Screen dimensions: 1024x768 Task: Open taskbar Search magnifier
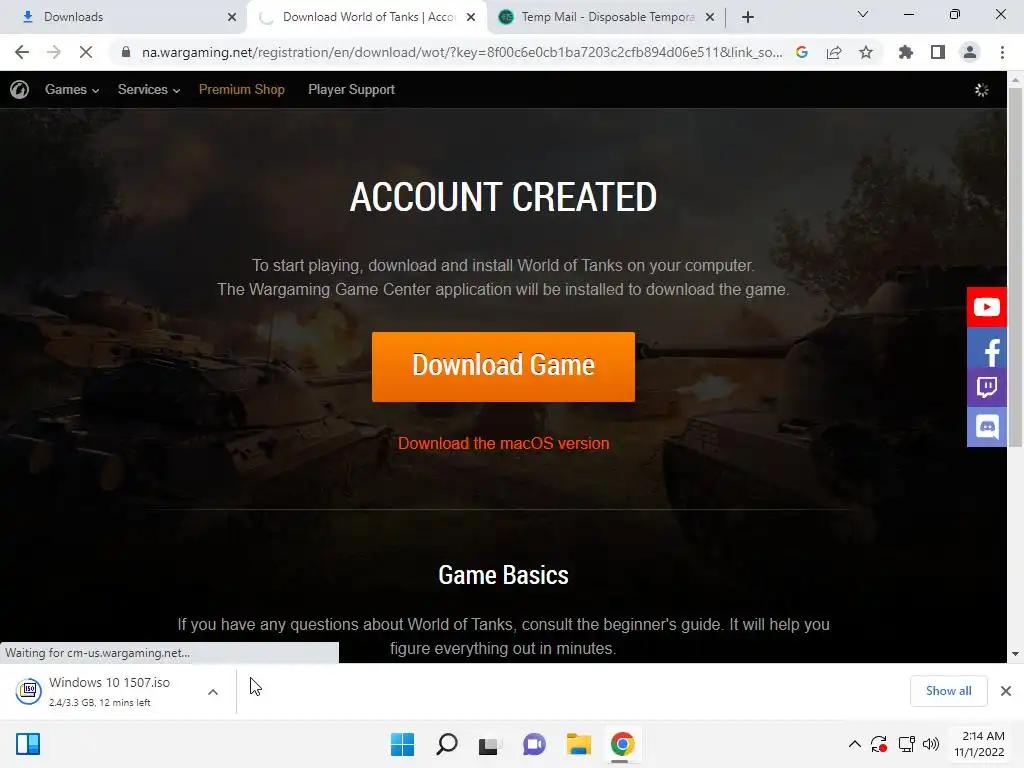pyautogui.click(x=447, y=744)
